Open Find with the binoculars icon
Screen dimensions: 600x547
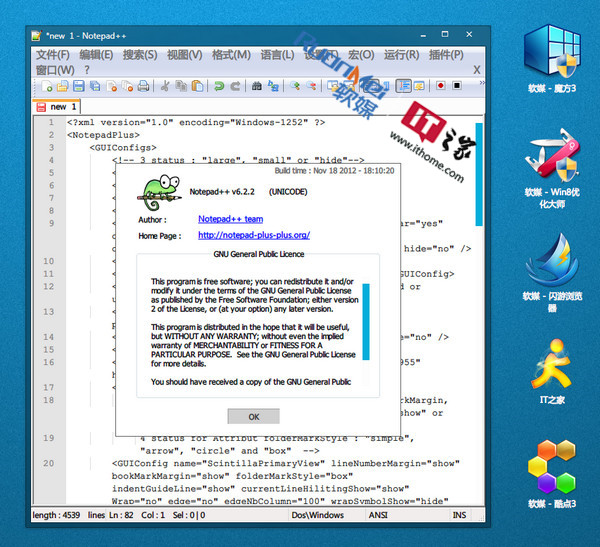click(257, 86)
